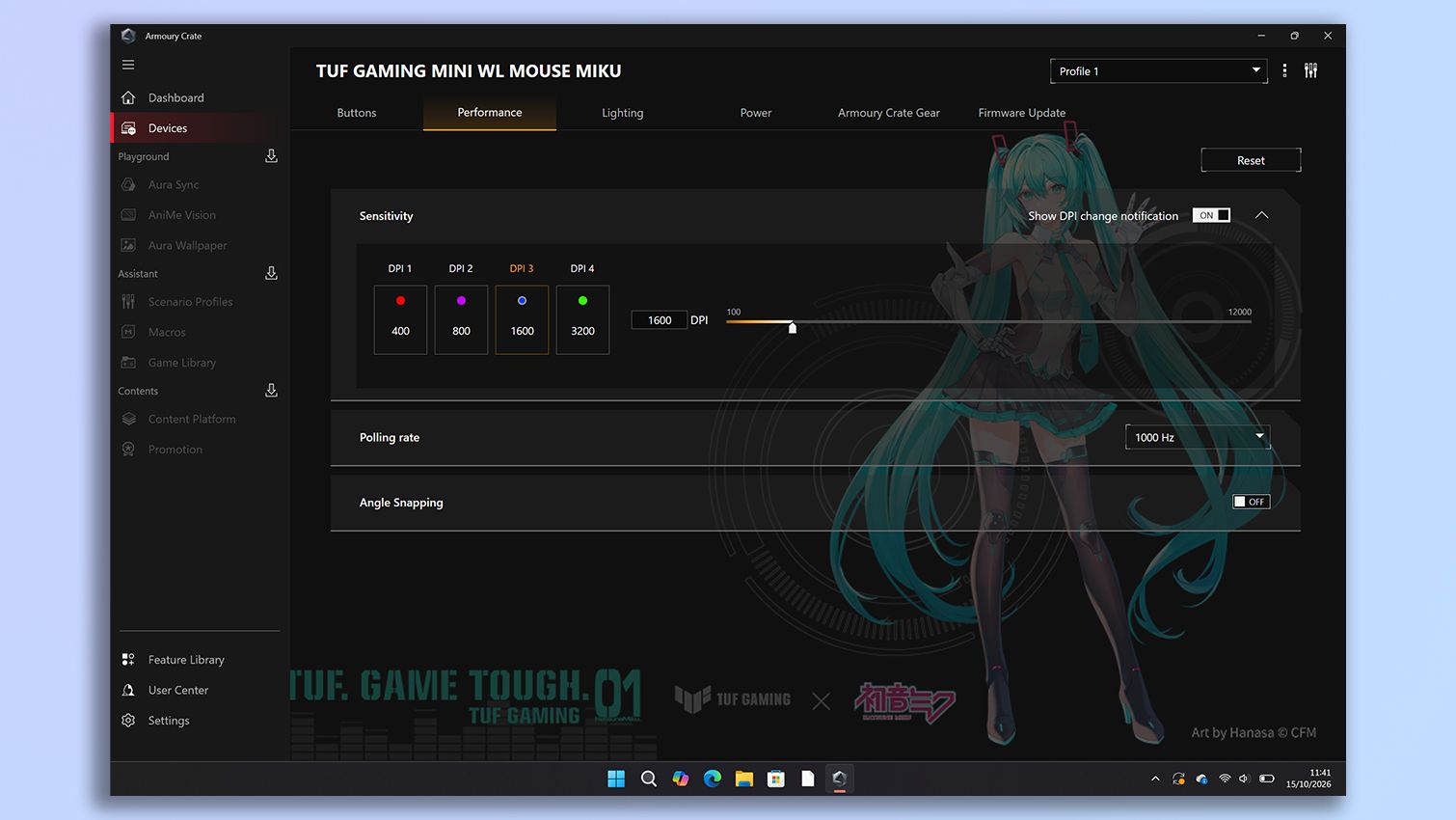
Task: Click the DPI slider handle
Action: [793, 328]
